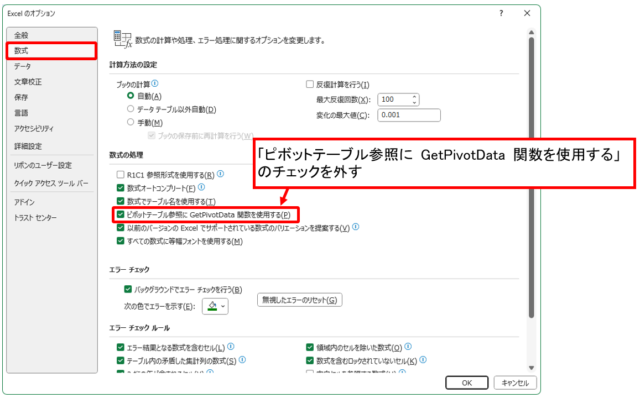Image resolution: width=640 pixels, height=398 pixels.
Task: Toggle R1C1 参照形式を使用する checkbox
Action: click(120, 175)
